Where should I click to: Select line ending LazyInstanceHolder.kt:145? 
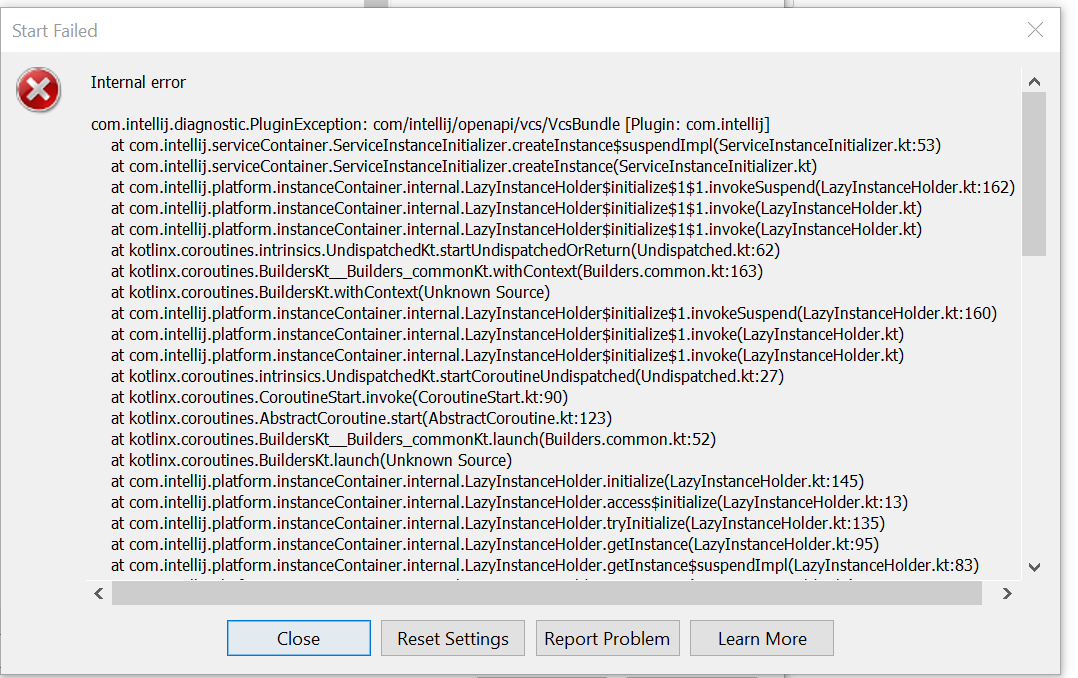(x=487, y=481)
